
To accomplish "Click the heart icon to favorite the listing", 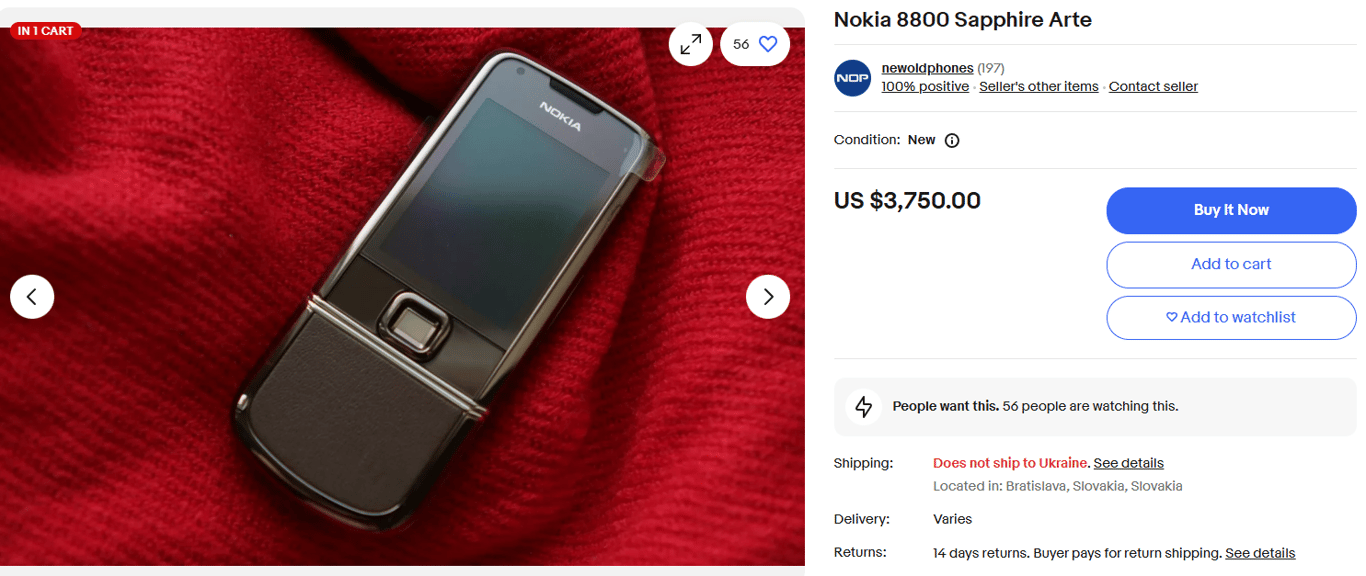I will [768, 43].
